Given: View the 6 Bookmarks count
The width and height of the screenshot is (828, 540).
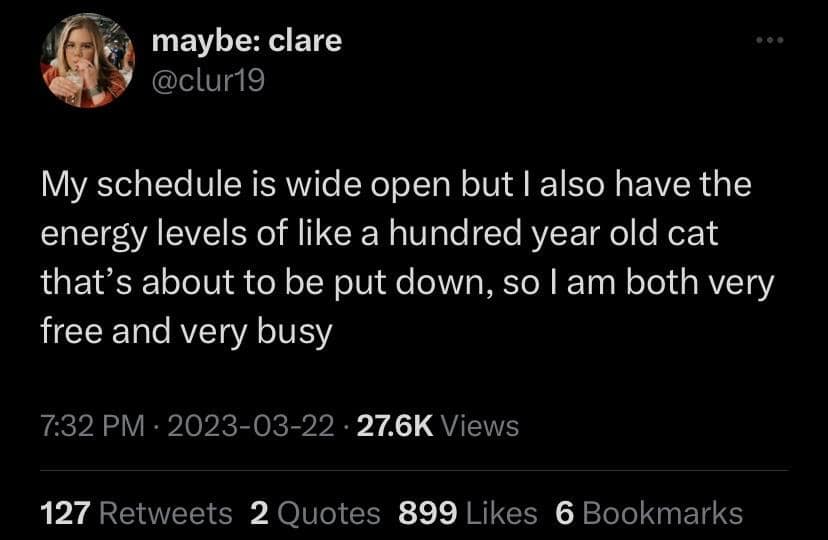Looking at the screenshot, I should [x=649, y=513].
